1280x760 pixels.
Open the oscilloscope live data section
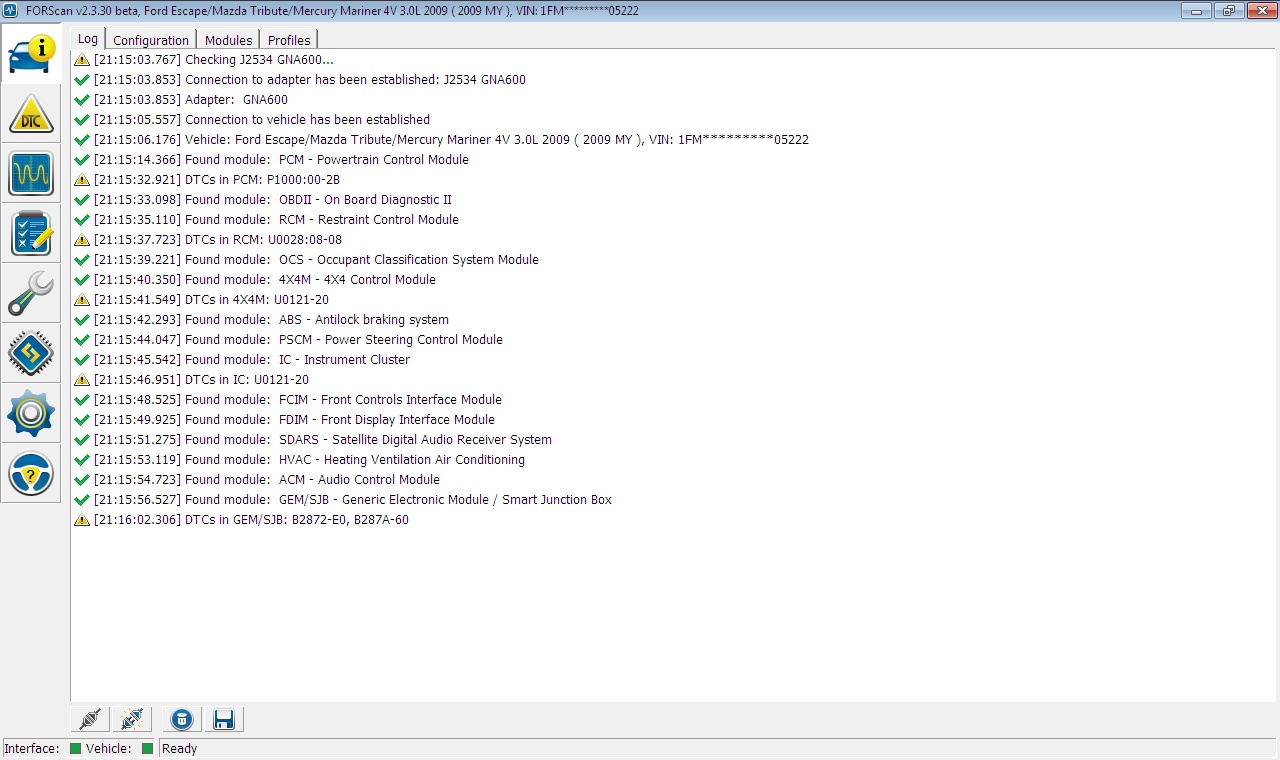(31, 174)
